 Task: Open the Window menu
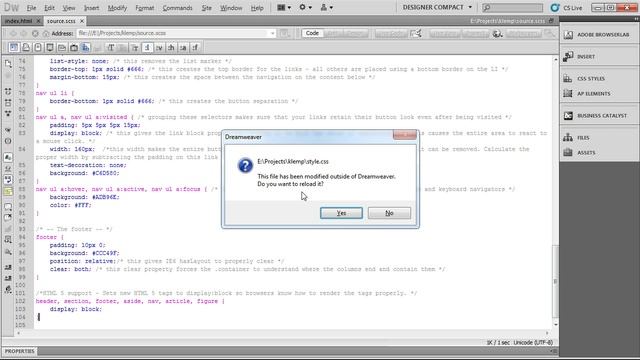click(231, 8)
